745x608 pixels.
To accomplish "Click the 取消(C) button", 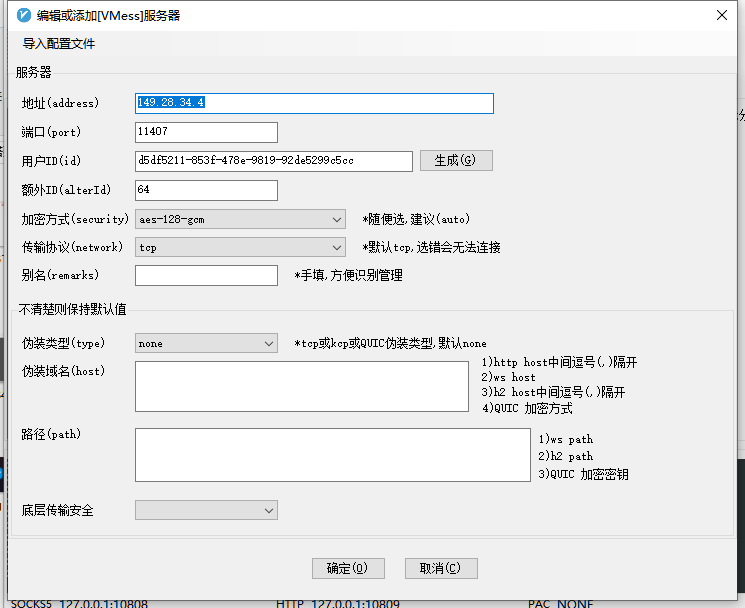I will 441,568.
